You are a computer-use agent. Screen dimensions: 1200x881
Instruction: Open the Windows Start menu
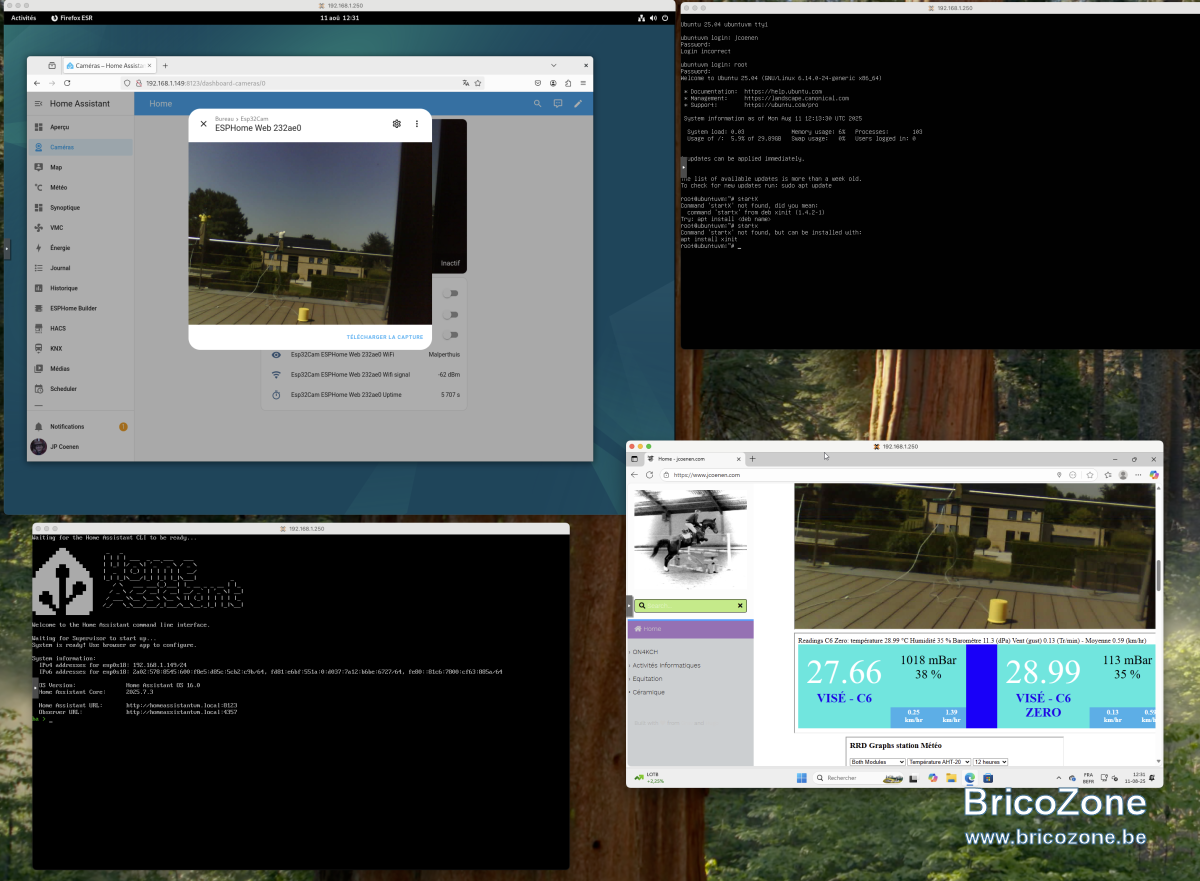coord(801,778)
